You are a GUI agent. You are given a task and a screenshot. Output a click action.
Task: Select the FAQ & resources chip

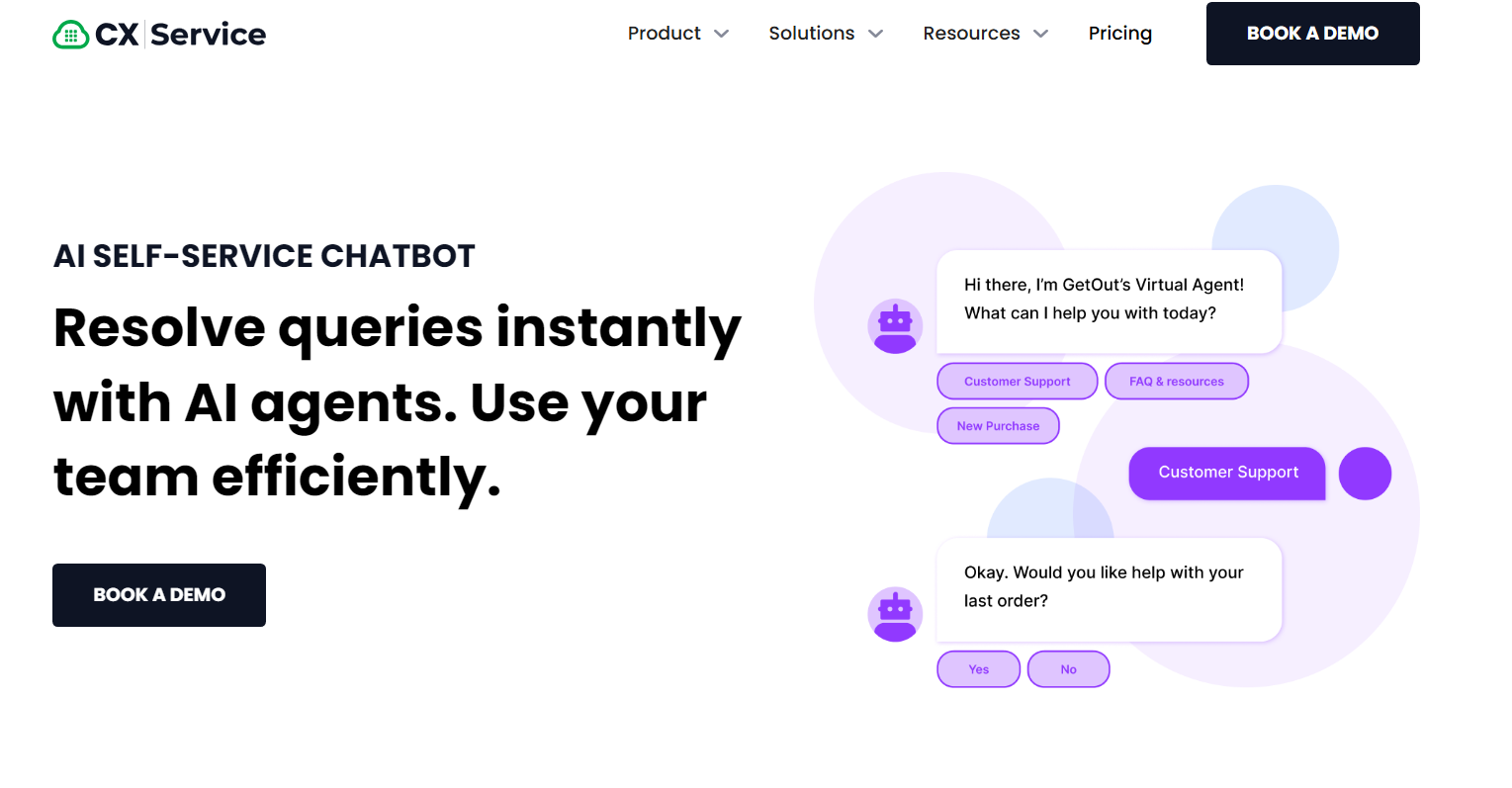[1176, 381]
